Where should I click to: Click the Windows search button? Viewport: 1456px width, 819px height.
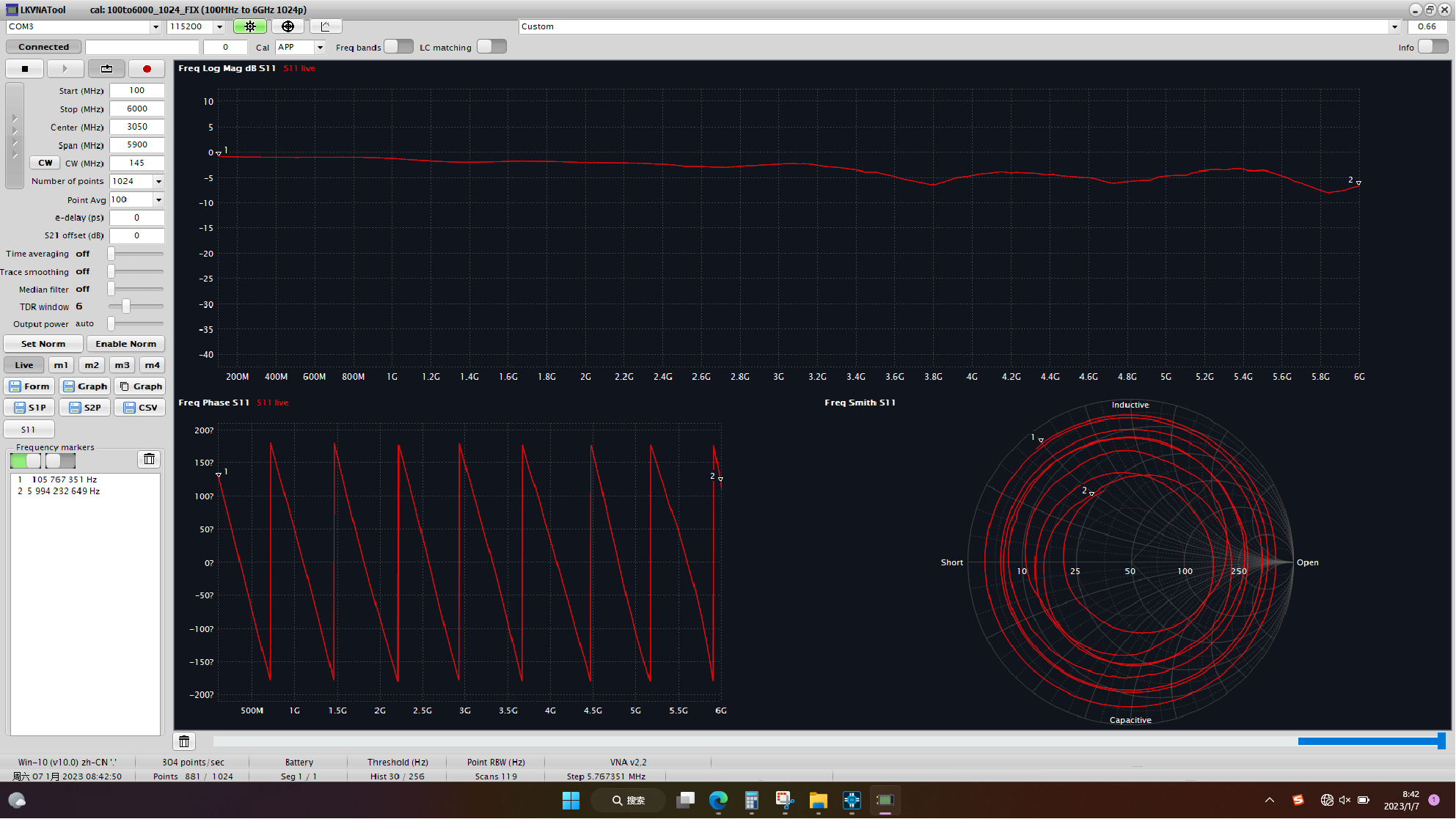tap(629, 800)
